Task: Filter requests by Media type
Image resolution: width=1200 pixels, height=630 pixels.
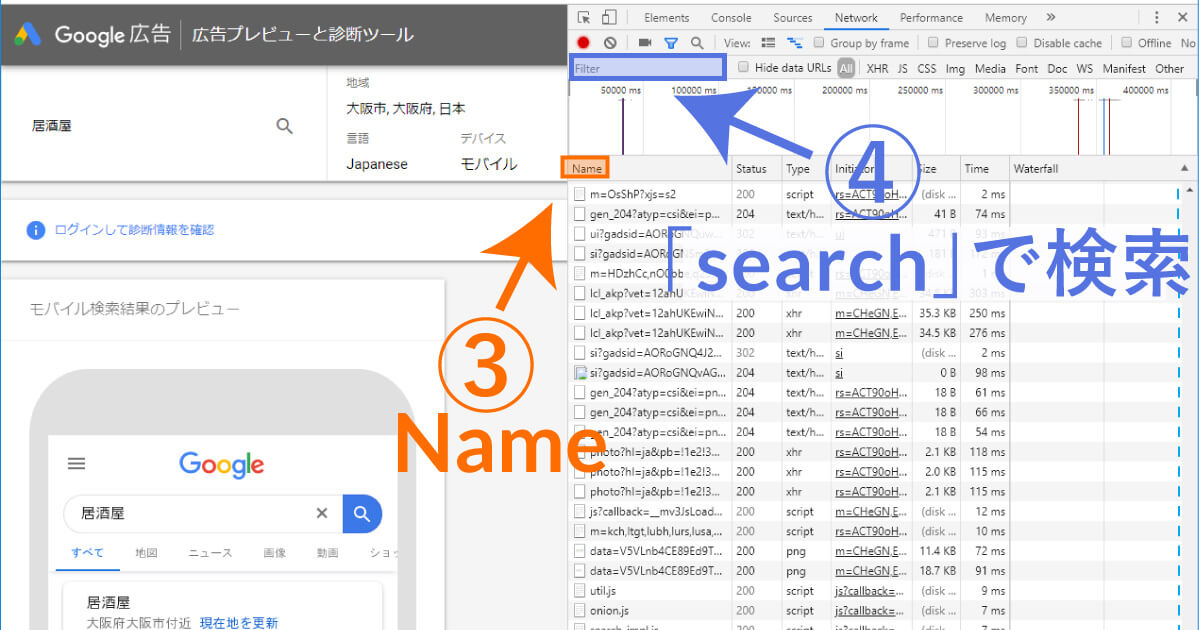Action: [x=990, y=69]
